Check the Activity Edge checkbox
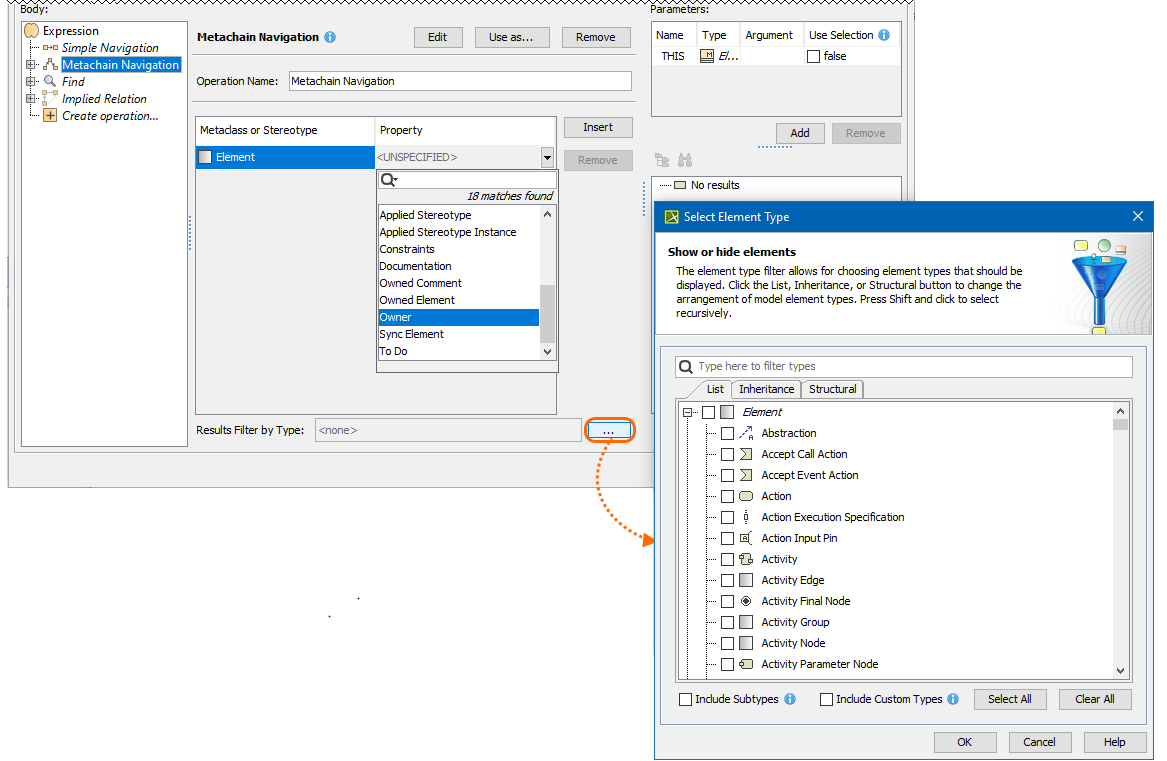This screenshot has height=761, width=1167. click(727, 580)
